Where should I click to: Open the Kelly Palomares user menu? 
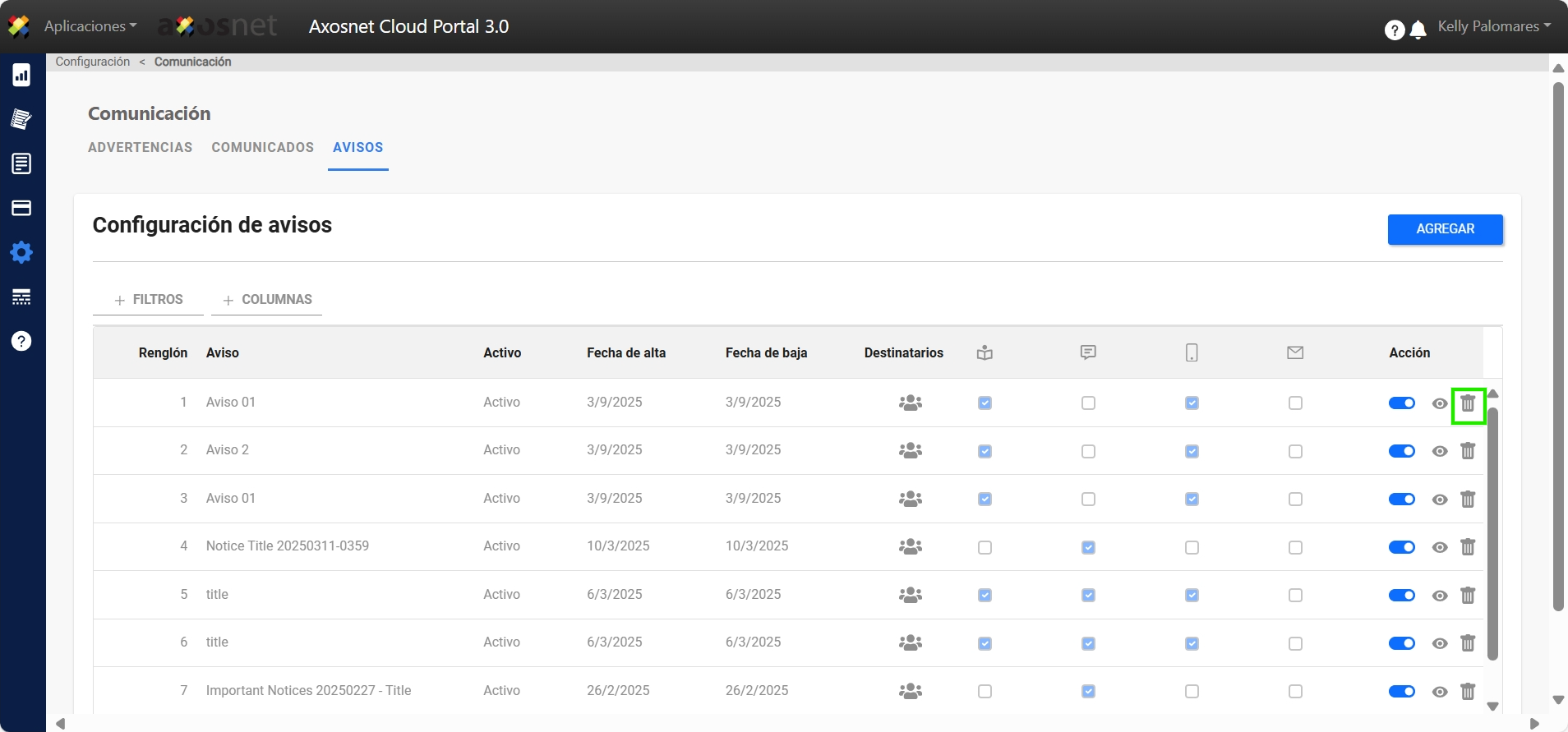[x=1493, y=26]
